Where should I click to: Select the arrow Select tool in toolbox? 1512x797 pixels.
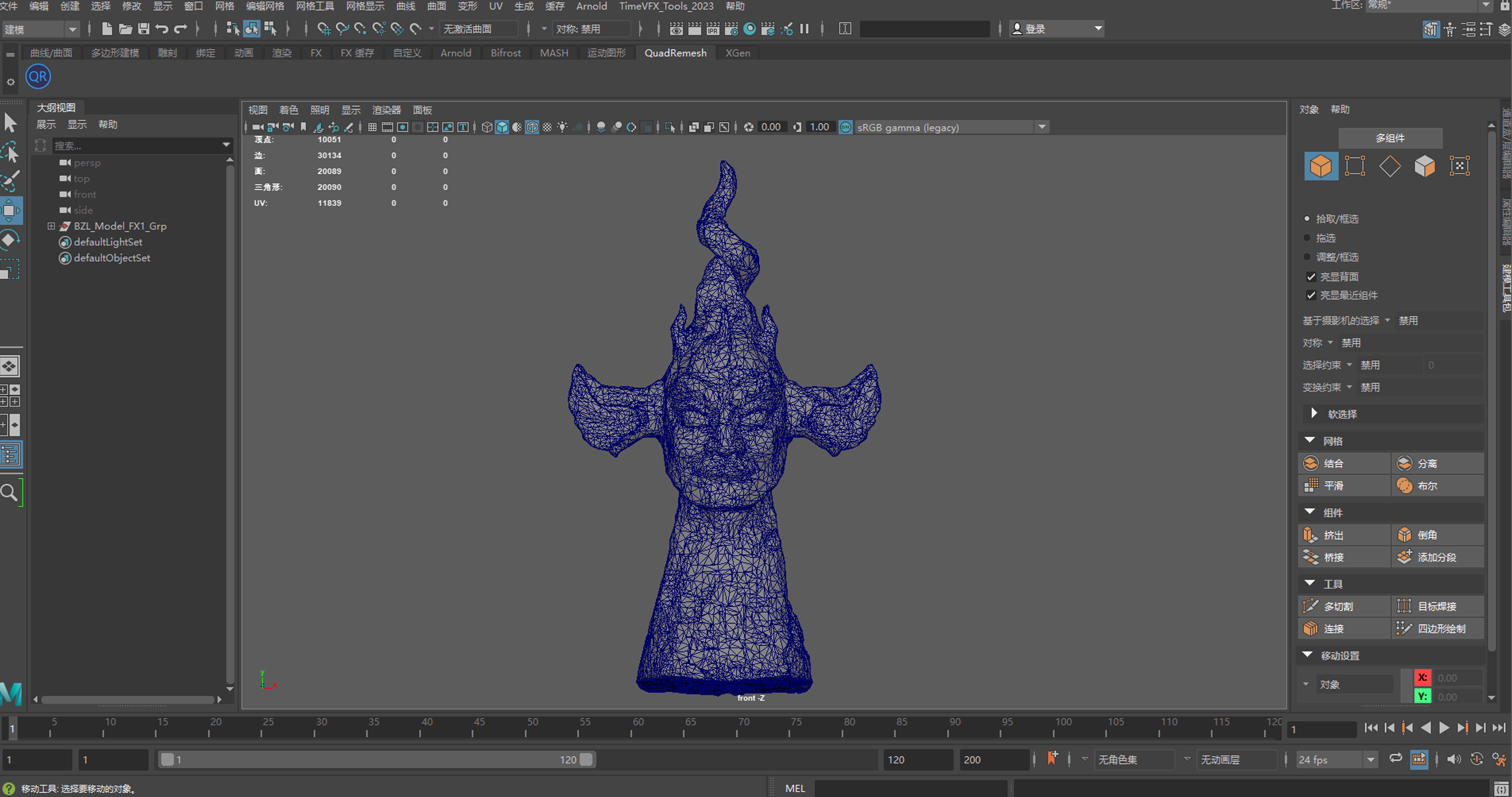pyautogui.click(x=11, y=123)
